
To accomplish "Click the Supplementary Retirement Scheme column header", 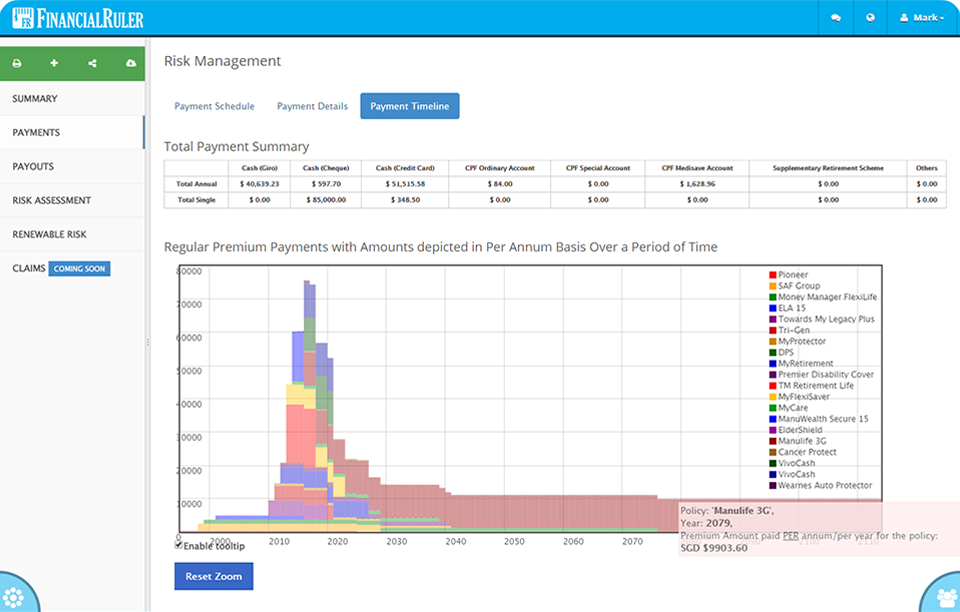I will click(828, 168).
